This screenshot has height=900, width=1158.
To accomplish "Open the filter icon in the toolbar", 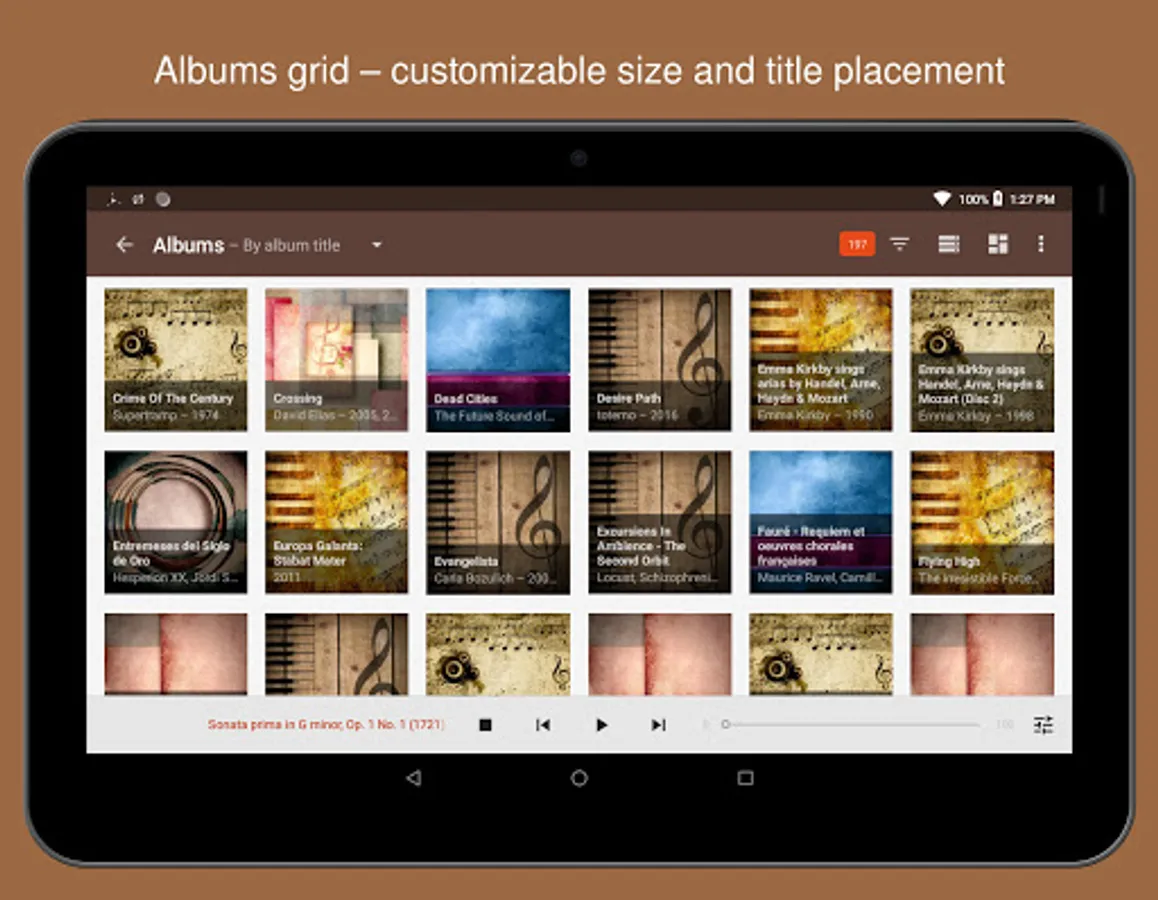I will click(899, 244).
